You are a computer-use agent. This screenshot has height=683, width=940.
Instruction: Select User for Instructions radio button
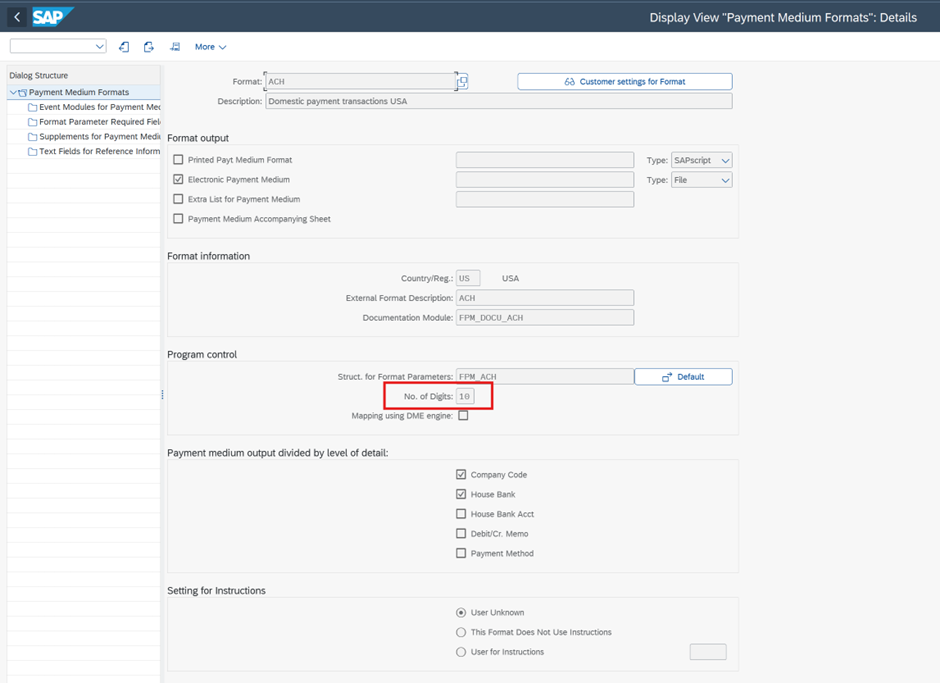coord(461,652)
